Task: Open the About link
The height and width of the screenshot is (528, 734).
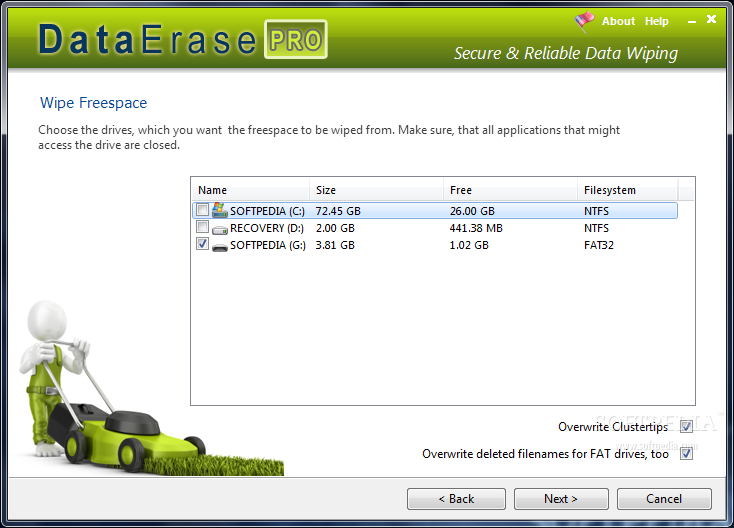Action: point(618,22)
